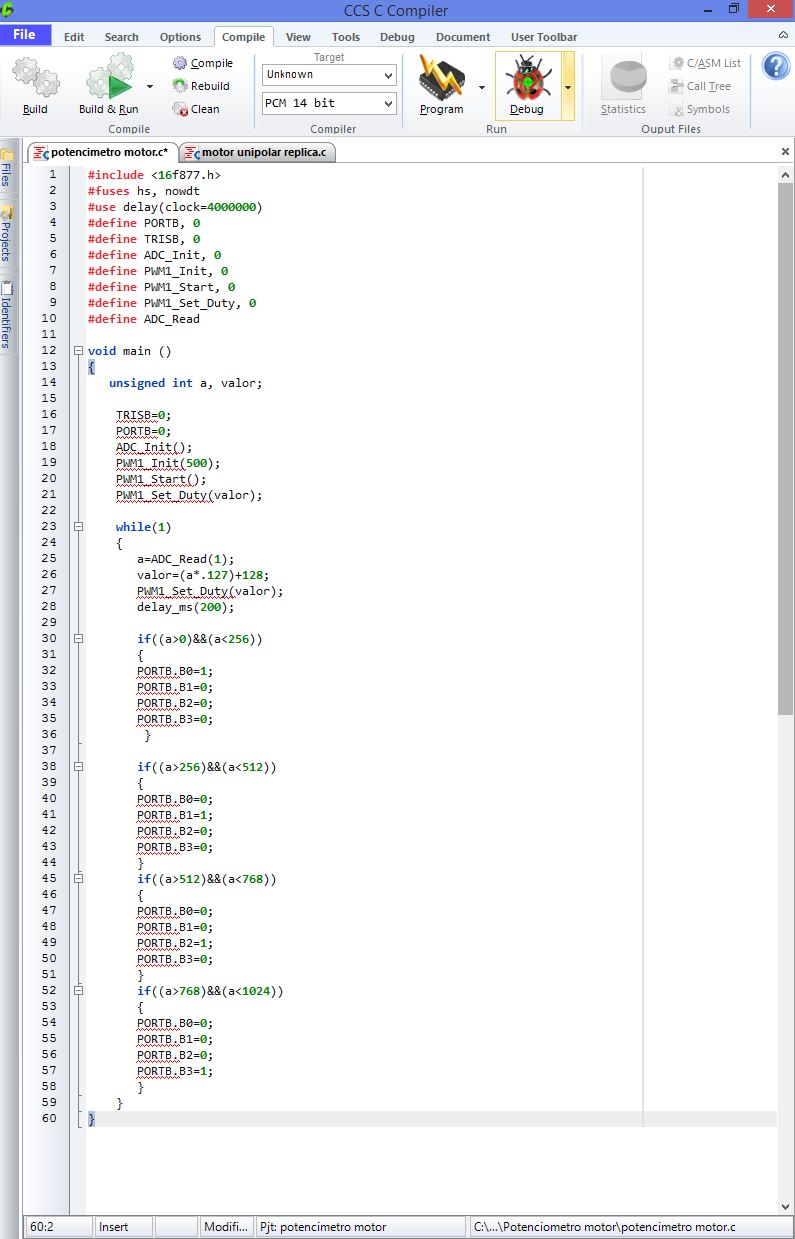The height and width of the screenshot is (1239, 795).
Task: Click the 'Pjt: potencimetro motor' status entry
Action: pyautogui.click(x=360, y=1227)
